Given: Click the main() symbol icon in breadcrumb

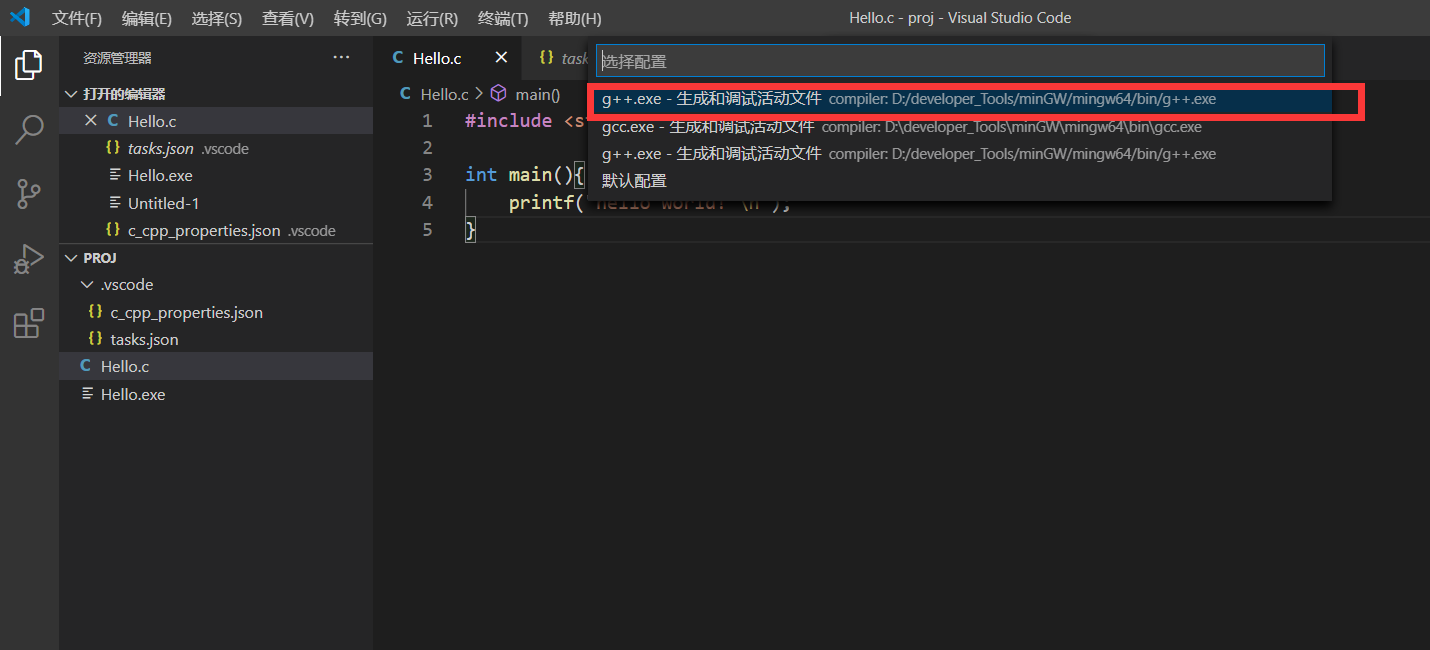Looking at the screenshot, I should pos(498,94).
